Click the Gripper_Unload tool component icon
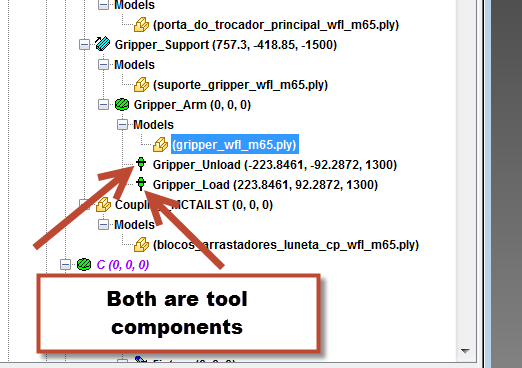 [141, 164]
